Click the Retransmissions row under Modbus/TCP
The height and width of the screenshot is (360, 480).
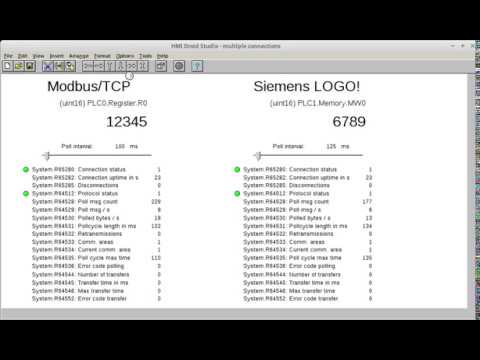pos(96,234)
